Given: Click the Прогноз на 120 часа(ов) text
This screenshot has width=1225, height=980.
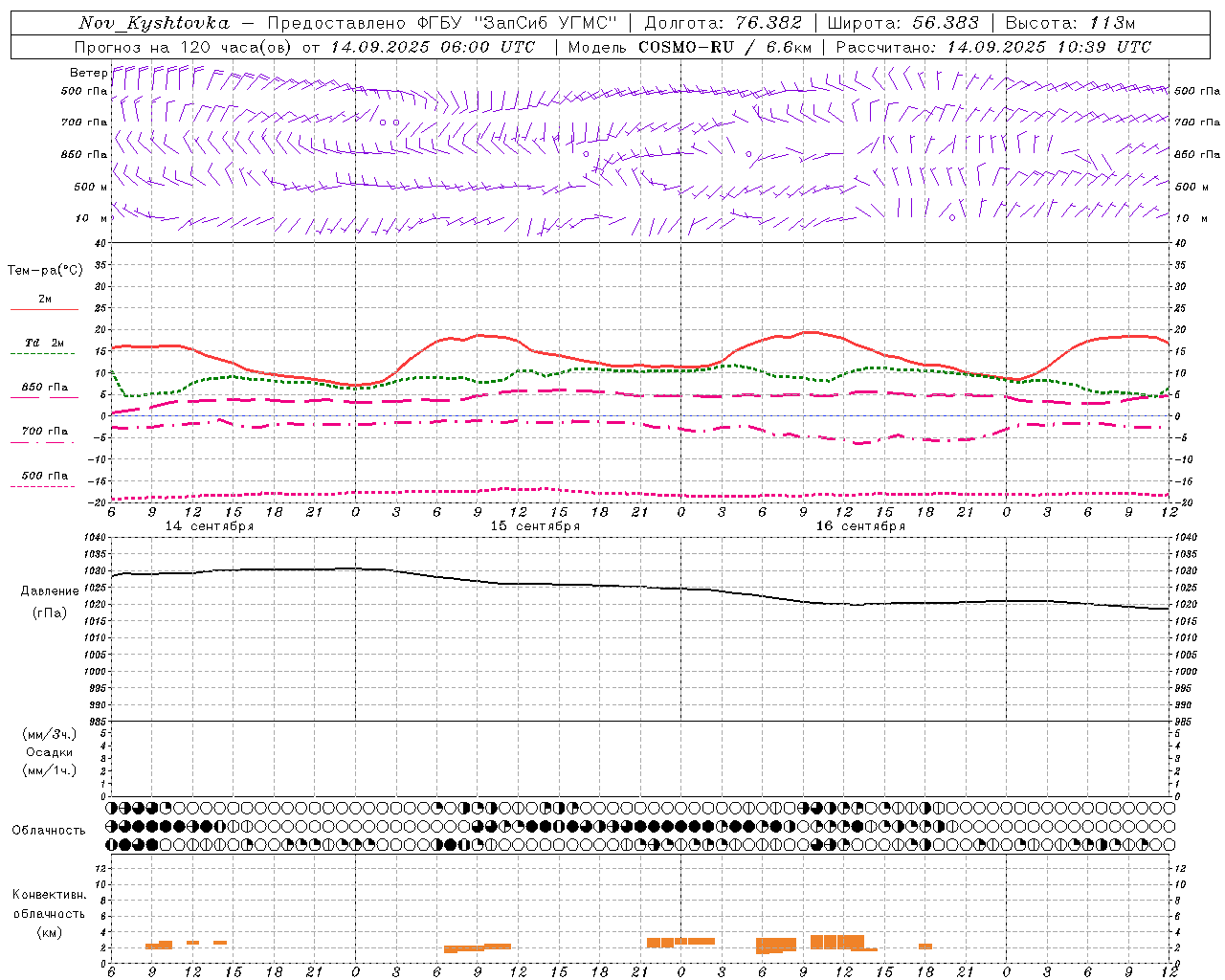Looking at the screenshot, I should tap(185, 47).
